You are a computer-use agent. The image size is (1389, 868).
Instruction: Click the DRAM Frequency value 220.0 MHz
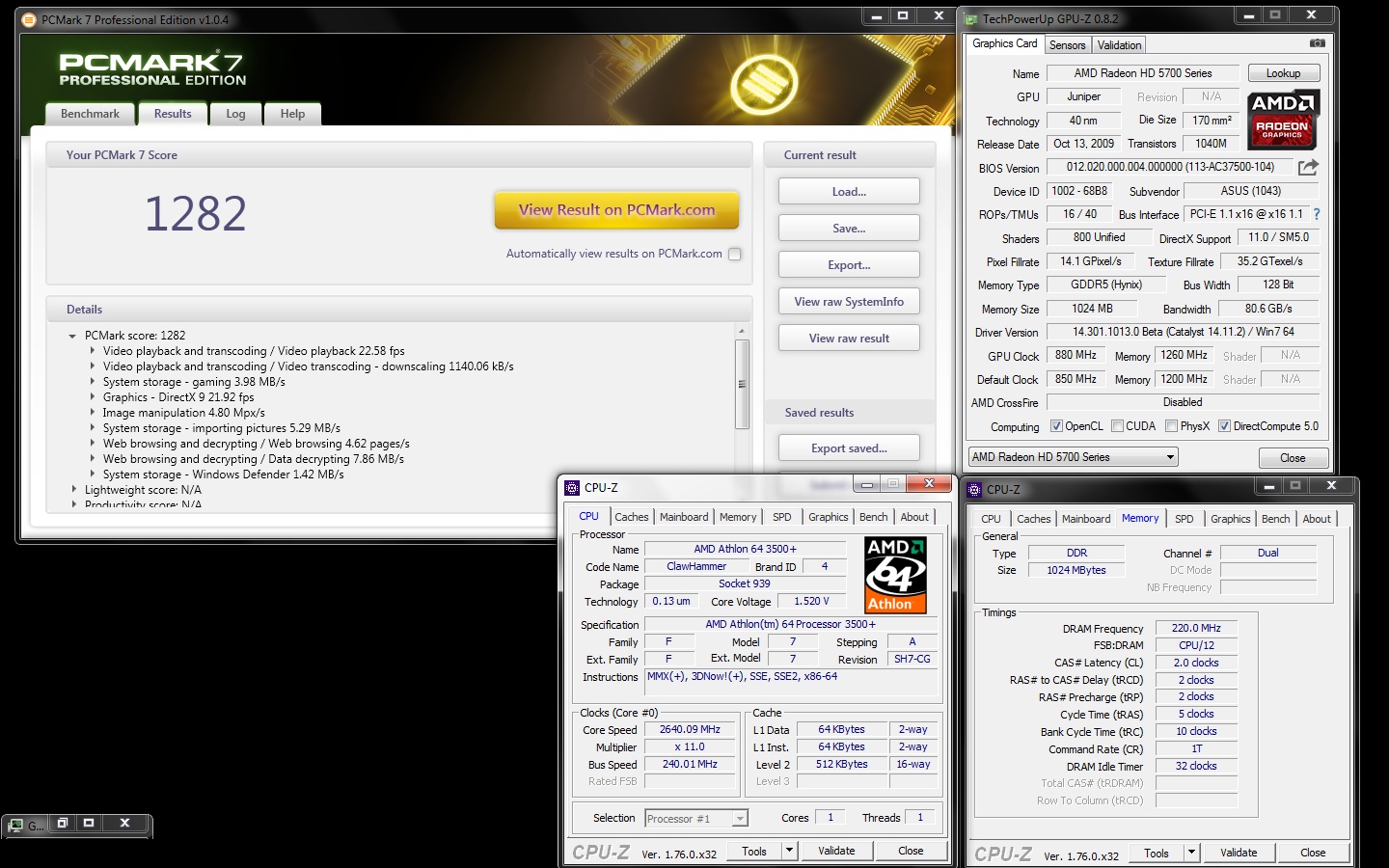pos(1196,628)
